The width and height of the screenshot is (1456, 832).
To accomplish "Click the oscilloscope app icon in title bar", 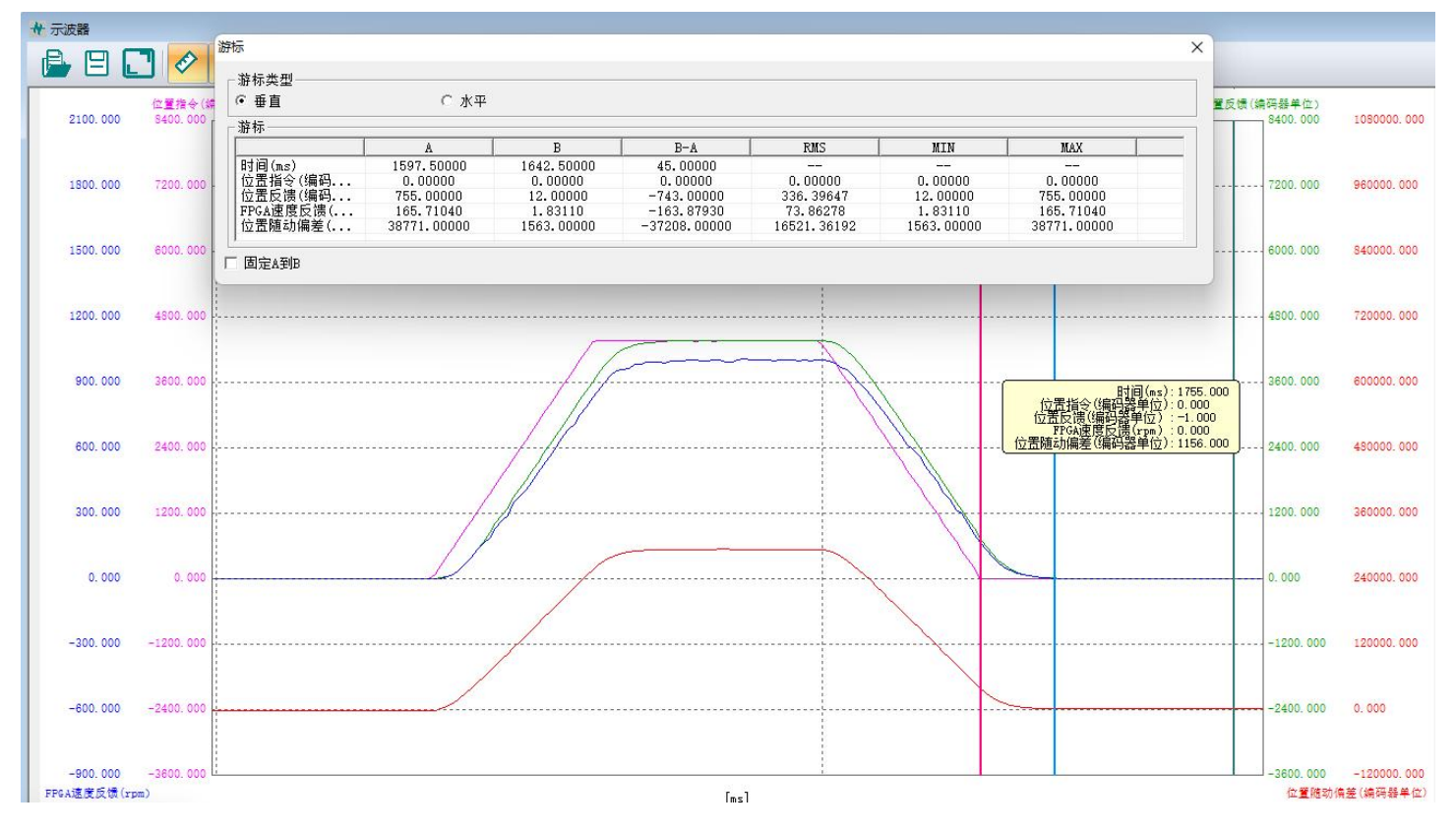I will [x=37, y=29].
